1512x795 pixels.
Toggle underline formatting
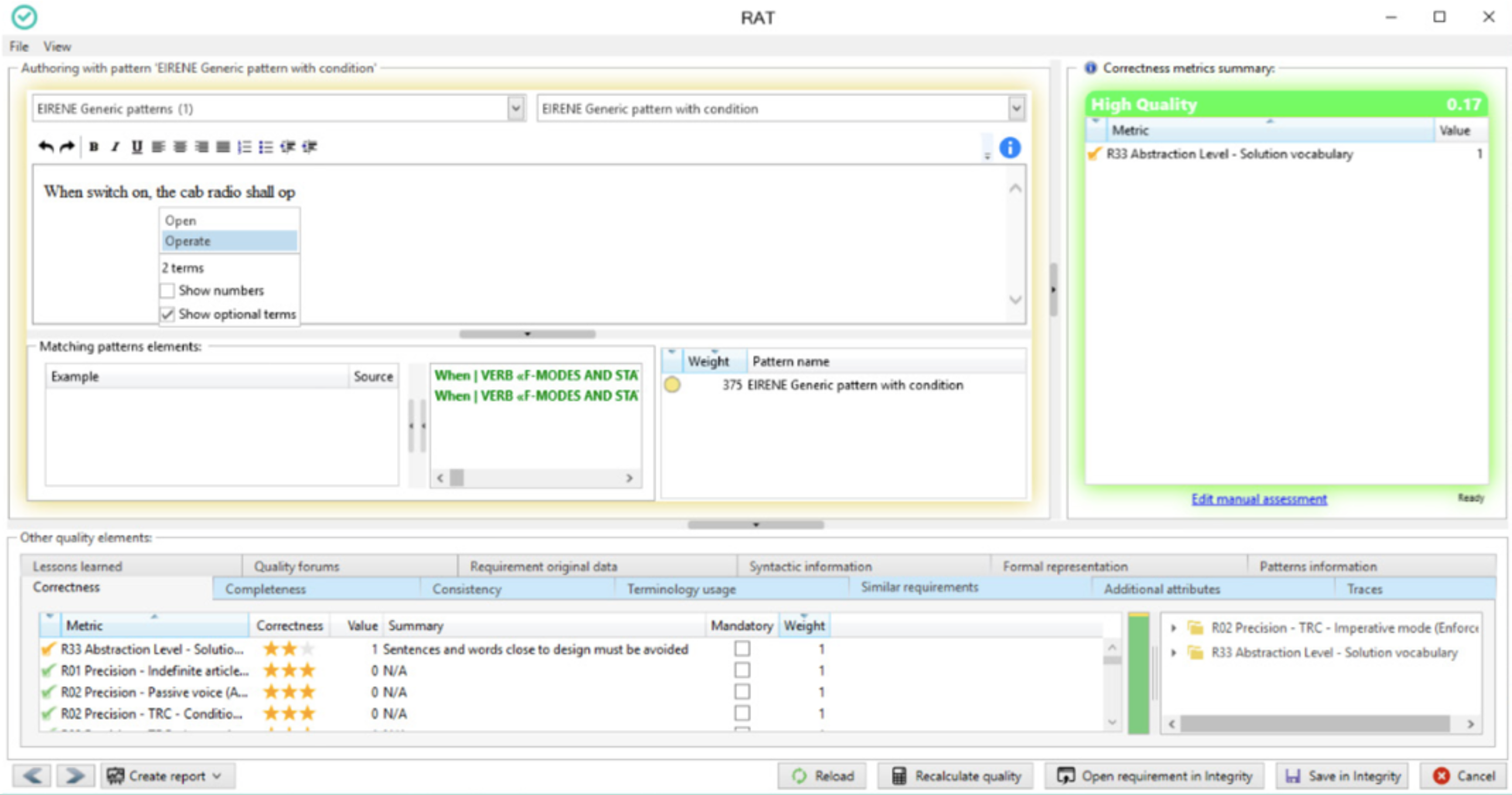pos(137,147)
